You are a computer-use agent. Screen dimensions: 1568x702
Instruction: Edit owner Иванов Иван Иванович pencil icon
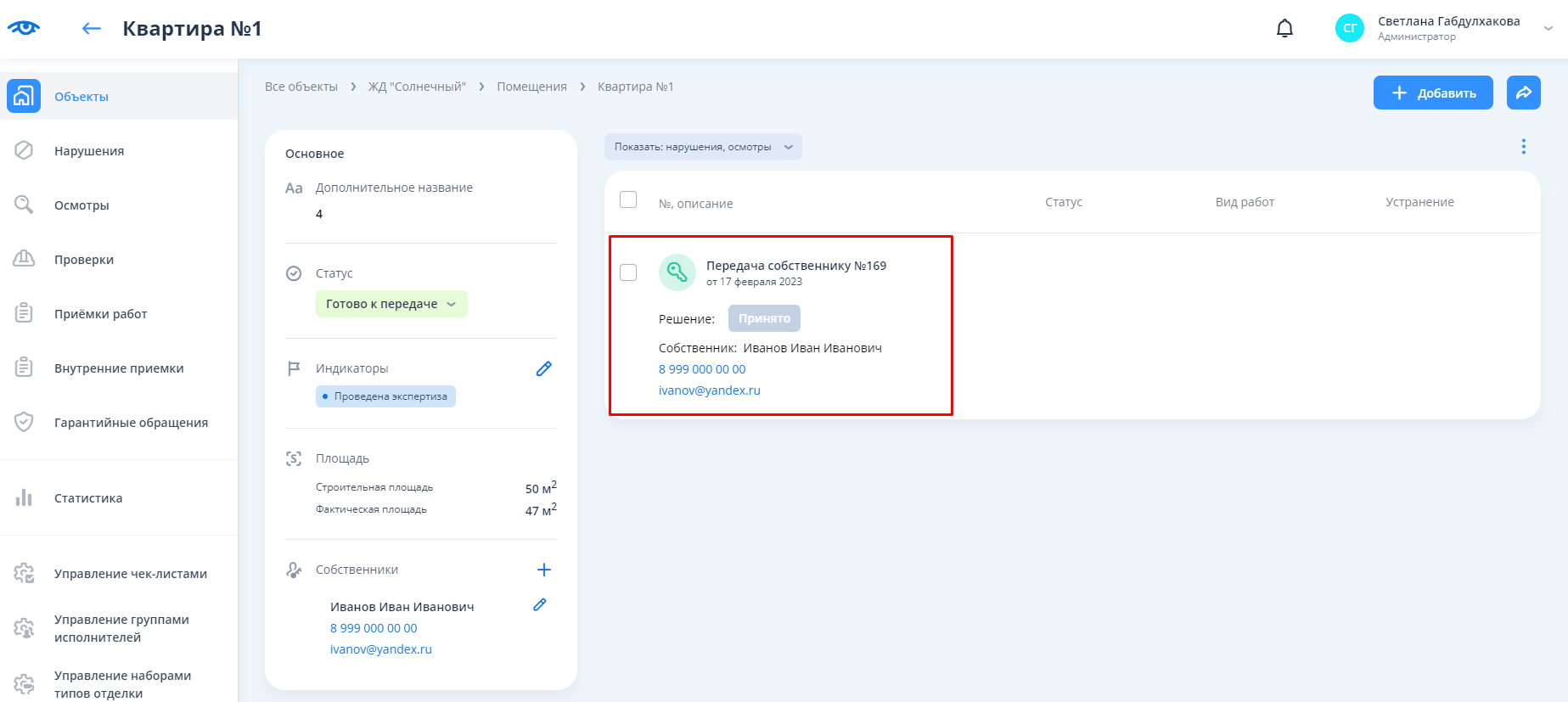(x=539, y=605)
